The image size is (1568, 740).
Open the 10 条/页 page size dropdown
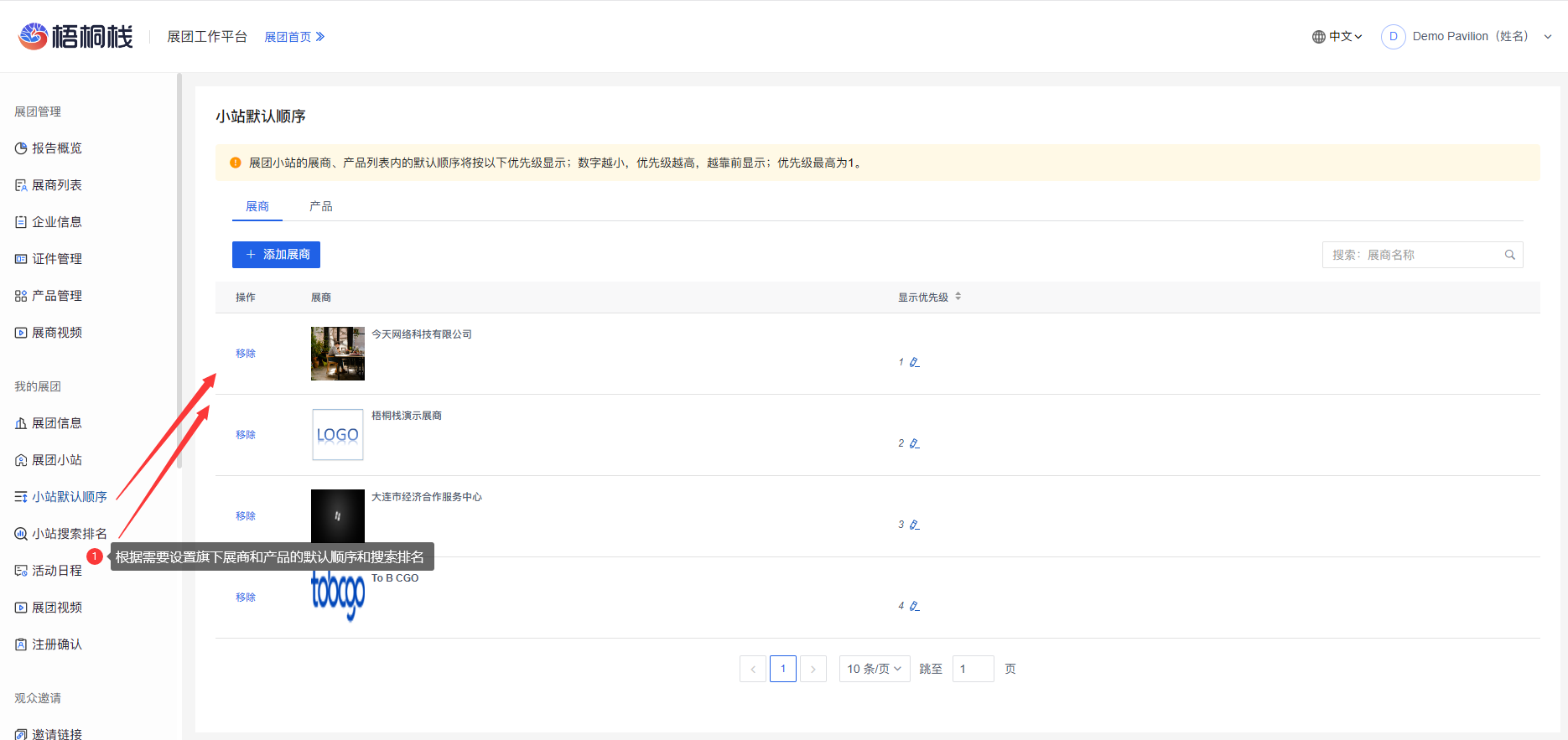[875, 669]
